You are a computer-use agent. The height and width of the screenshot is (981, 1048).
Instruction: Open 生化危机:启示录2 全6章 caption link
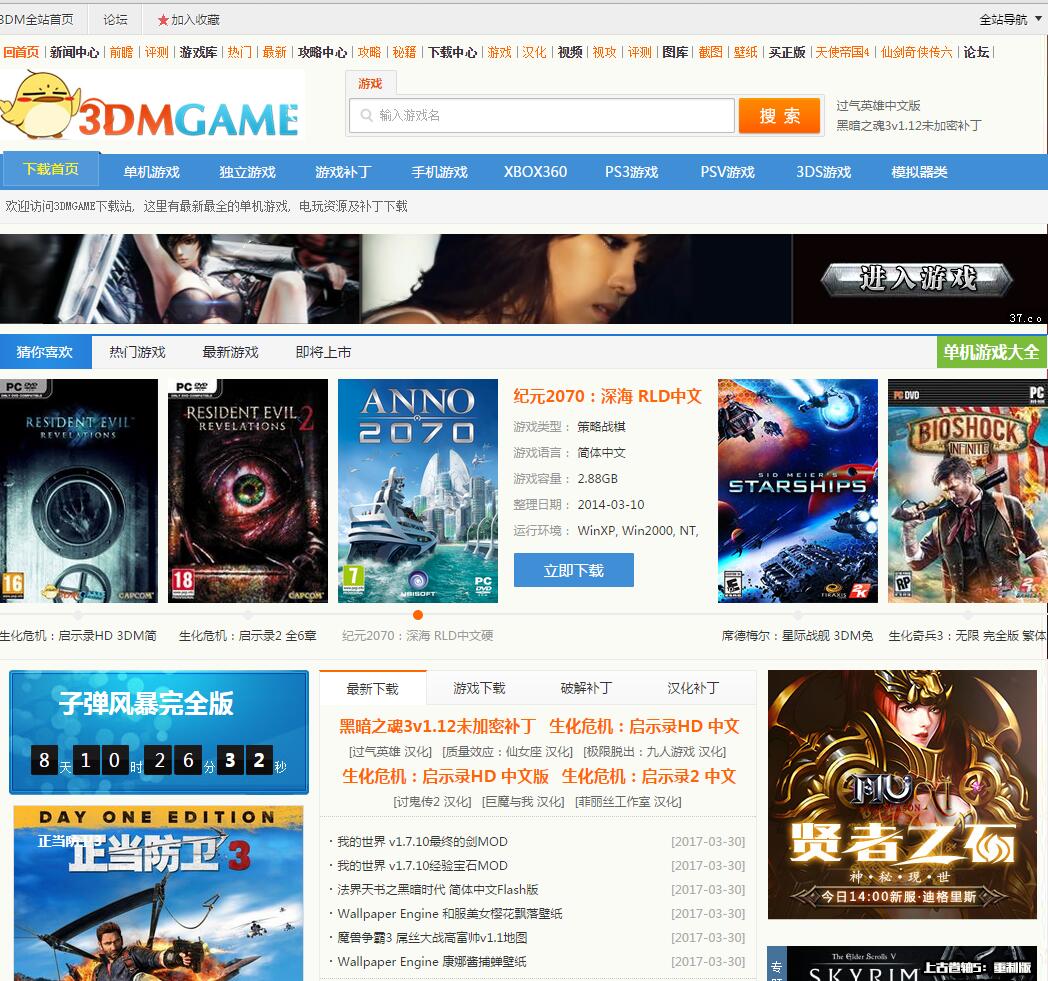247,636
